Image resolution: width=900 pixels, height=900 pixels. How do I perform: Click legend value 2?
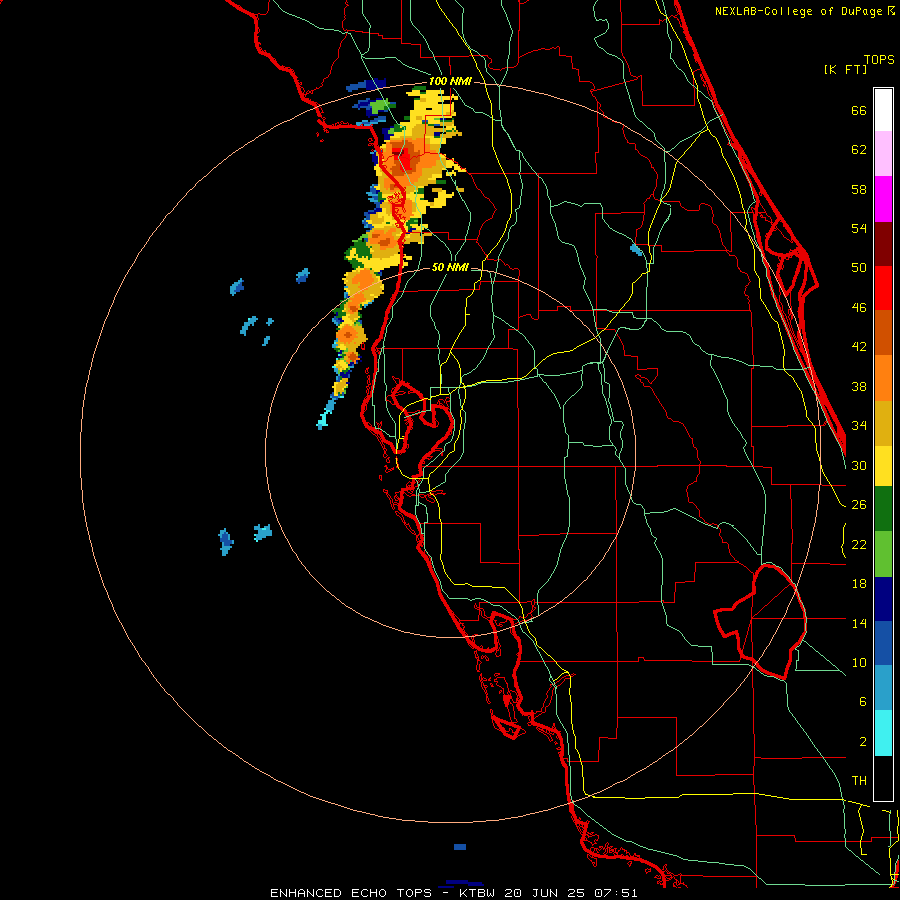point(862,742)
